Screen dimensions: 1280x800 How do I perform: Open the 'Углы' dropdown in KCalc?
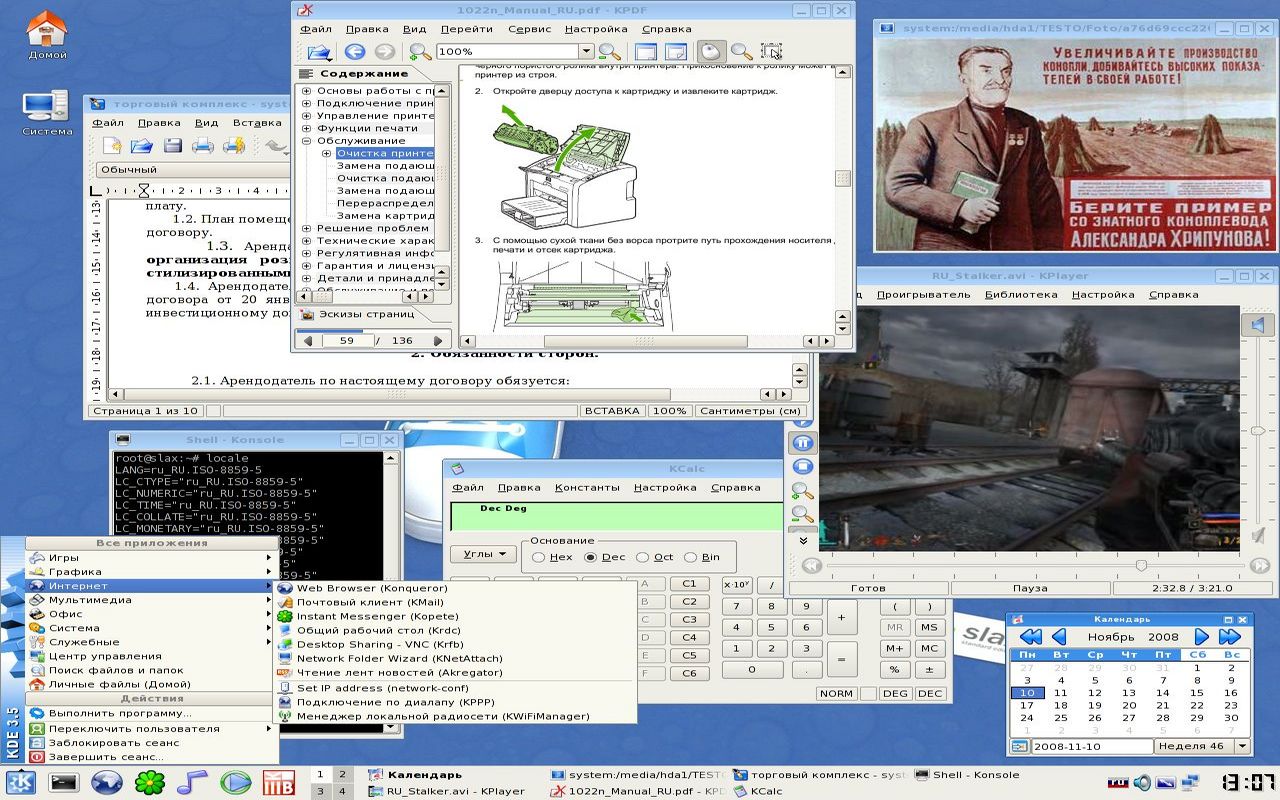(x=483, y=554)
